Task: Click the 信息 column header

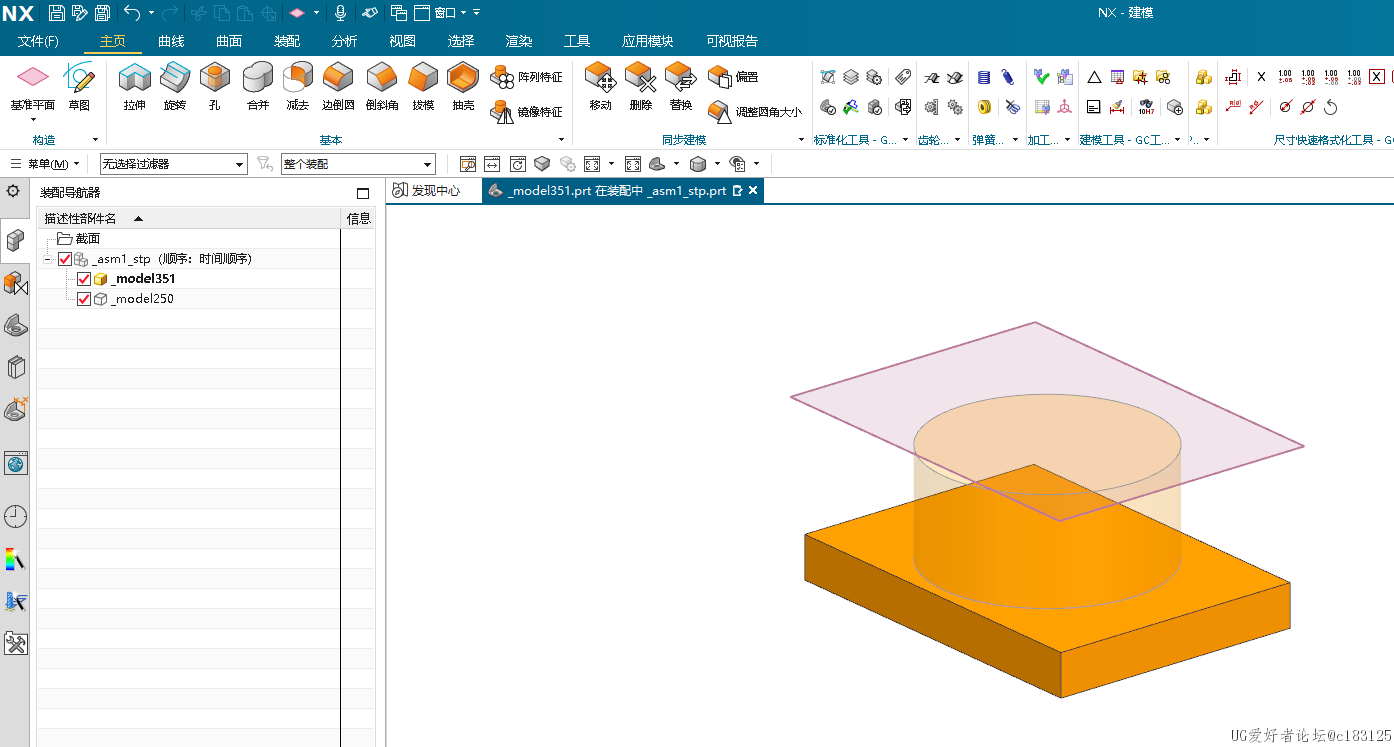Action: pyautogui.click(x=358, y=219)
